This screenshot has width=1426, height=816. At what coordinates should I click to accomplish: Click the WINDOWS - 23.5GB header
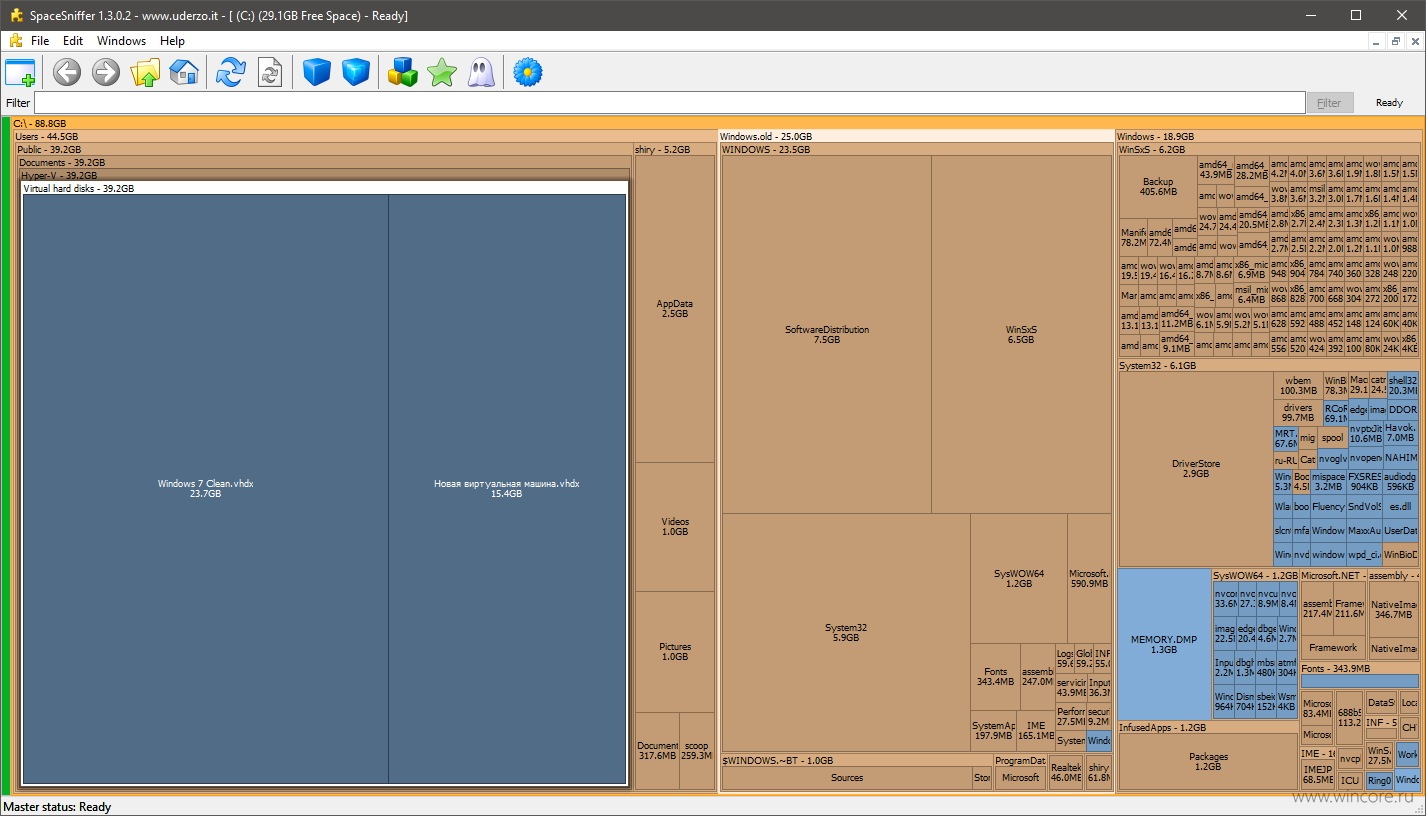(x=916, y=149)
